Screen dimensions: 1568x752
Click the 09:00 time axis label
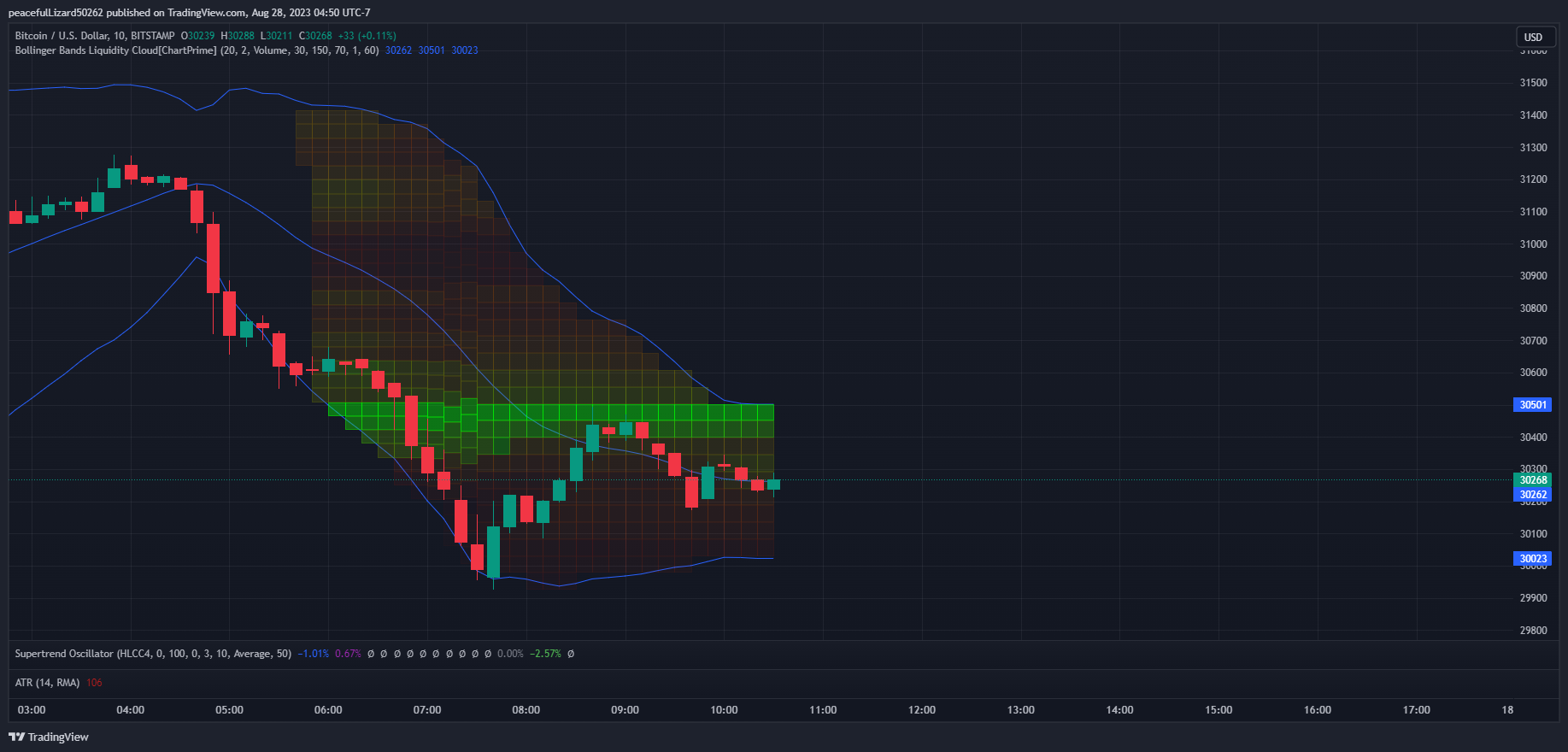pyautogui.click(x=625, y=710)
